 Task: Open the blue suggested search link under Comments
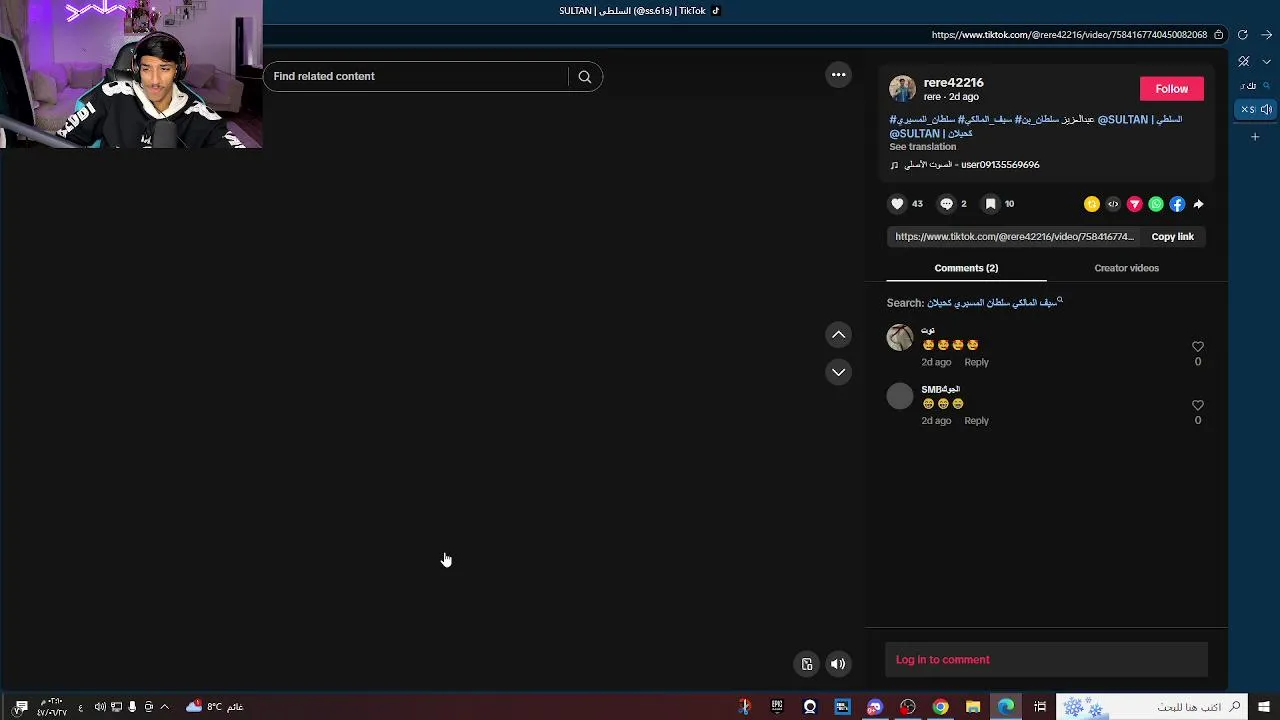[x=994, y=303]
